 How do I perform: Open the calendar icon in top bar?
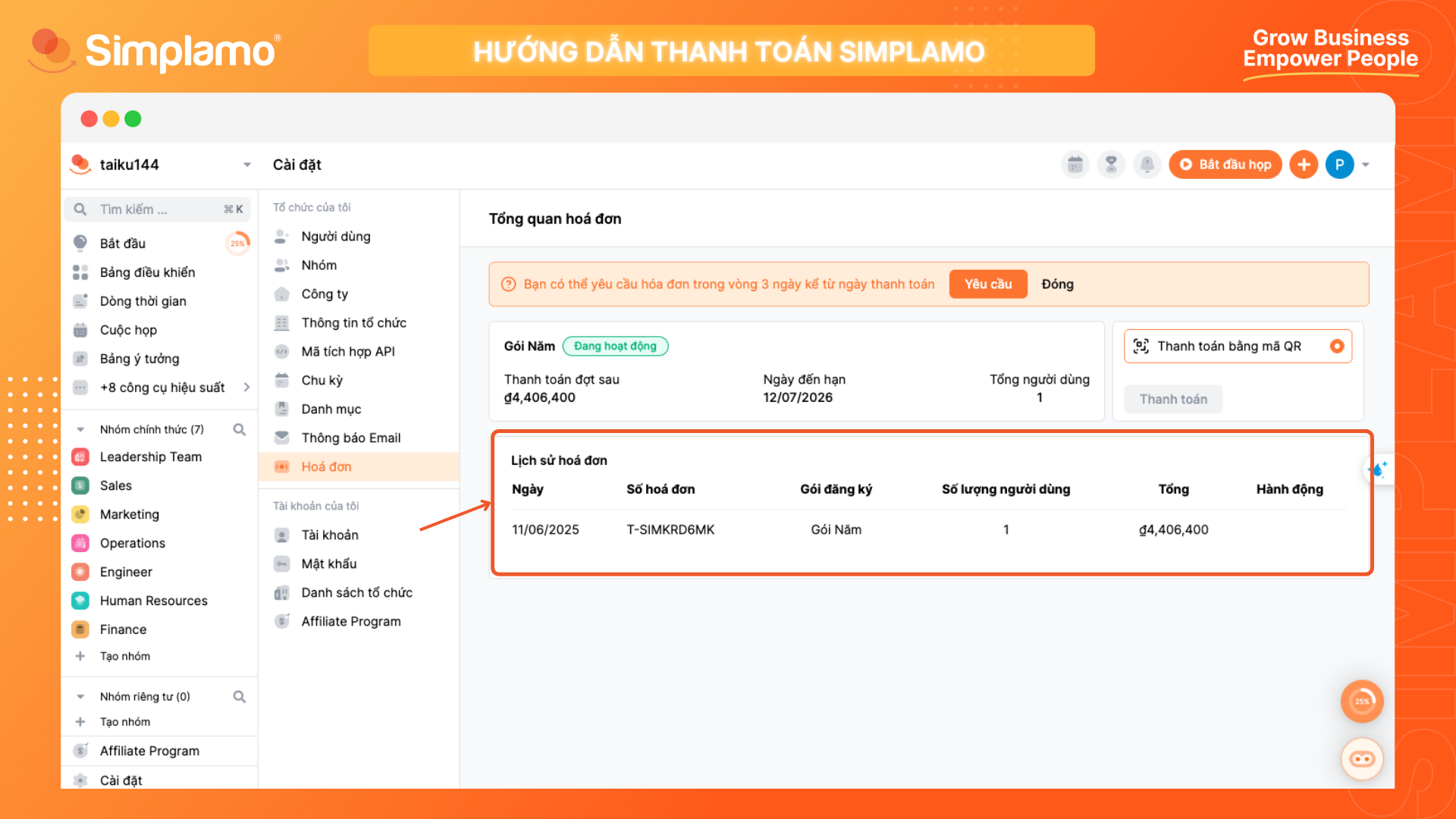(1075, 165)
